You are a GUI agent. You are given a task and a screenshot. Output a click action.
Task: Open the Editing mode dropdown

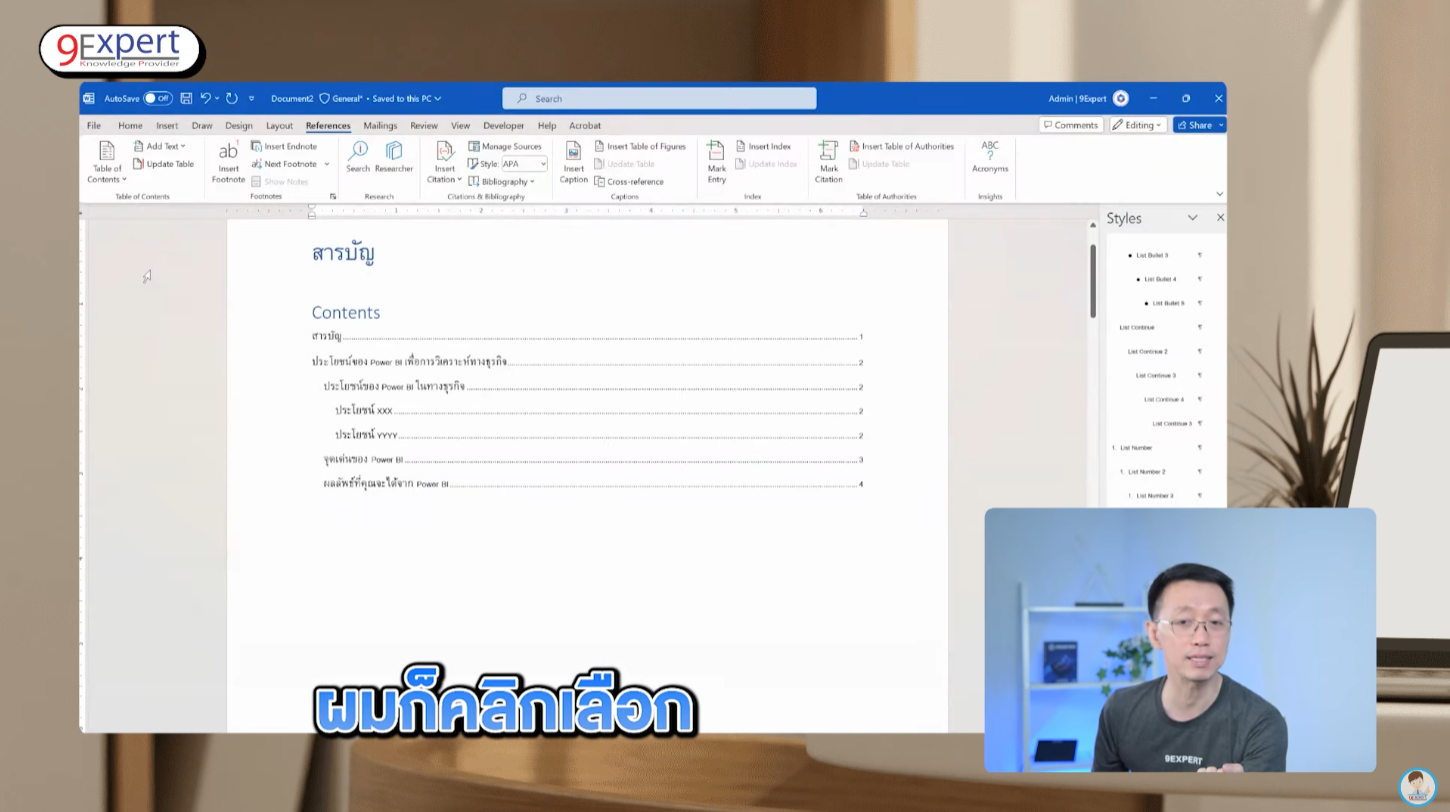(x=1138, y=125)
